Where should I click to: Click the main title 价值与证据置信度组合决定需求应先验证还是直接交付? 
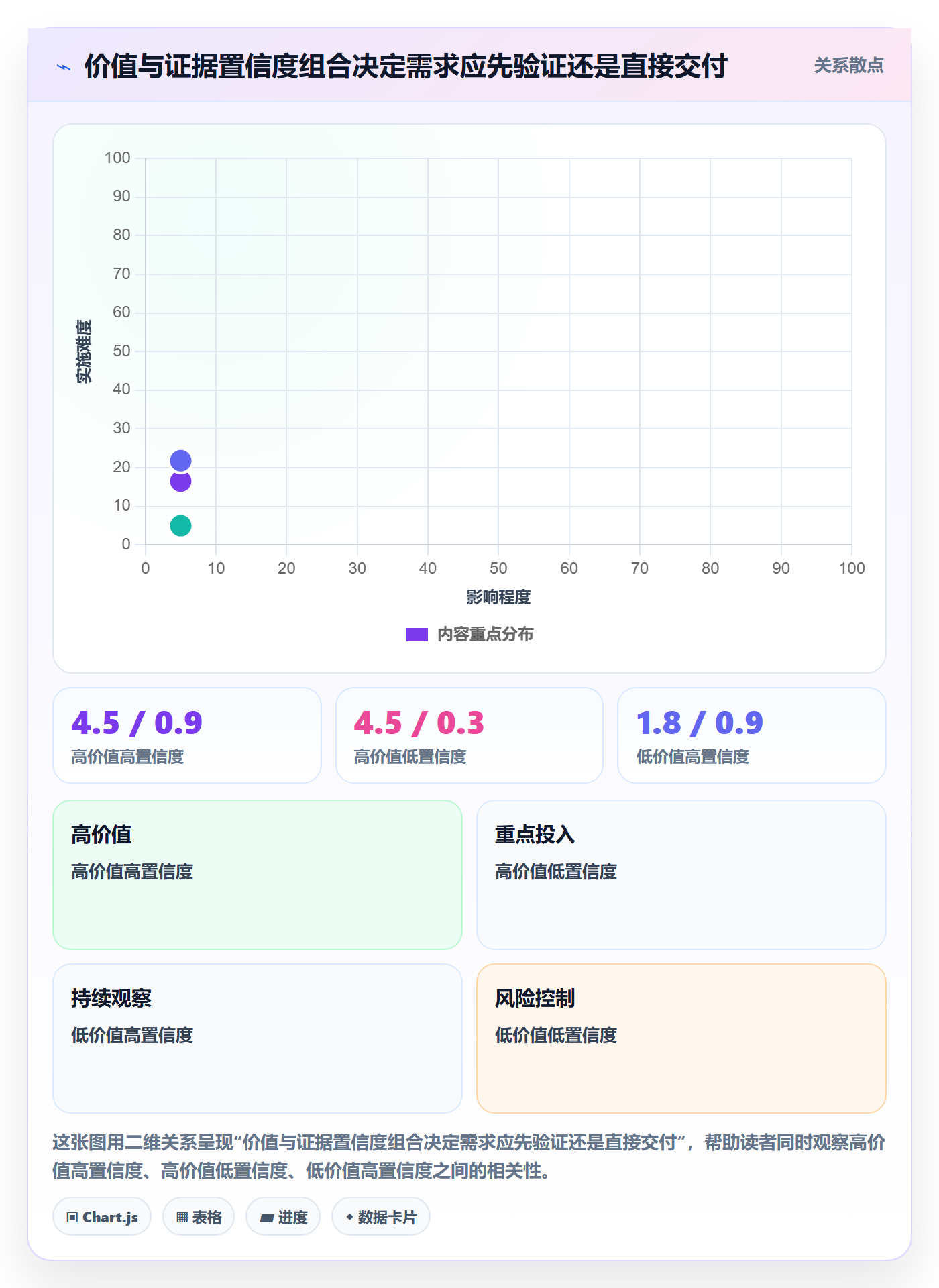(406, 66)
